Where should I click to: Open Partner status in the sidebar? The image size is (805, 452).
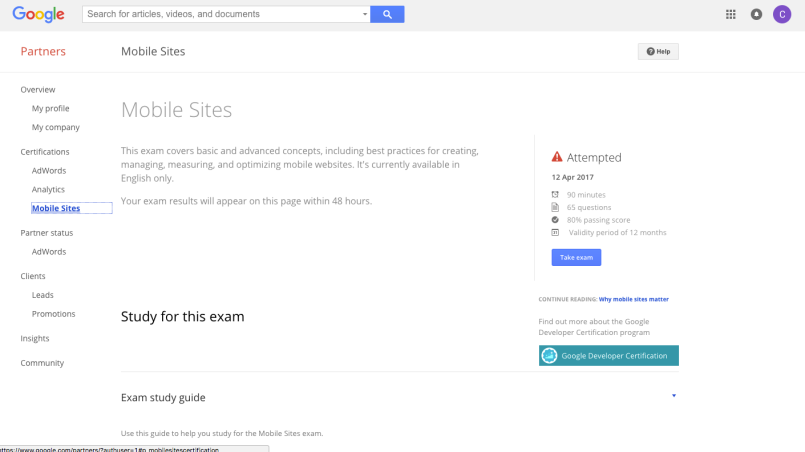pos(47,233)
